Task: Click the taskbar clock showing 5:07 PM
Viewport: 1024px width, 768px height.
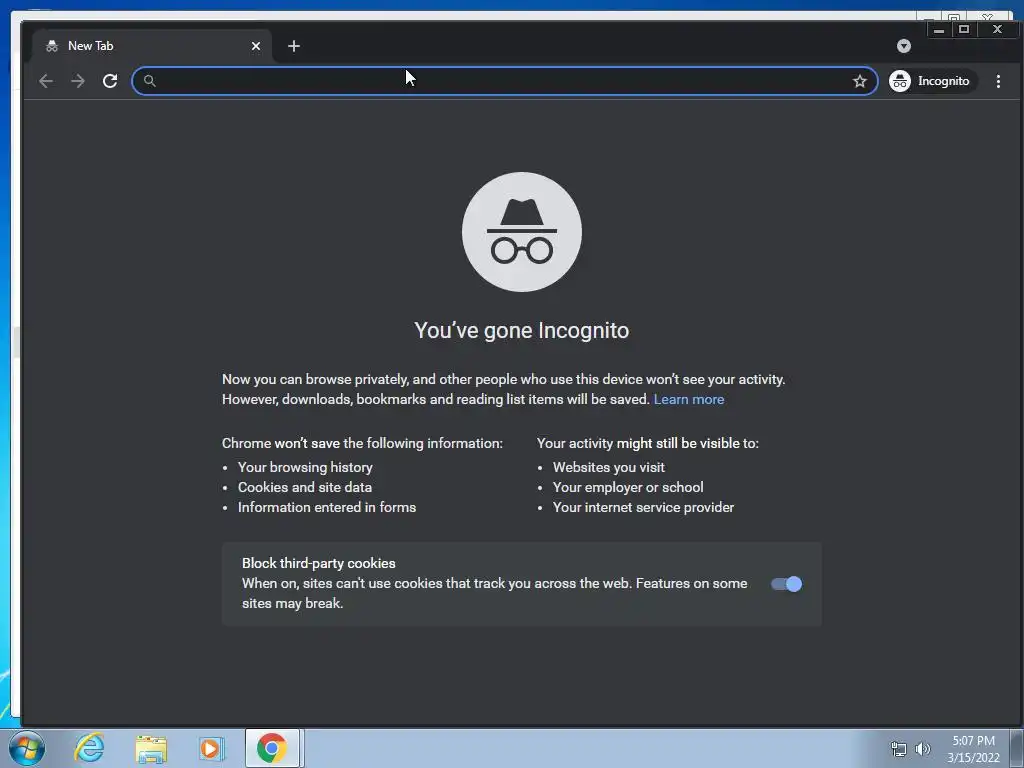Action: (x=973, y=748)
